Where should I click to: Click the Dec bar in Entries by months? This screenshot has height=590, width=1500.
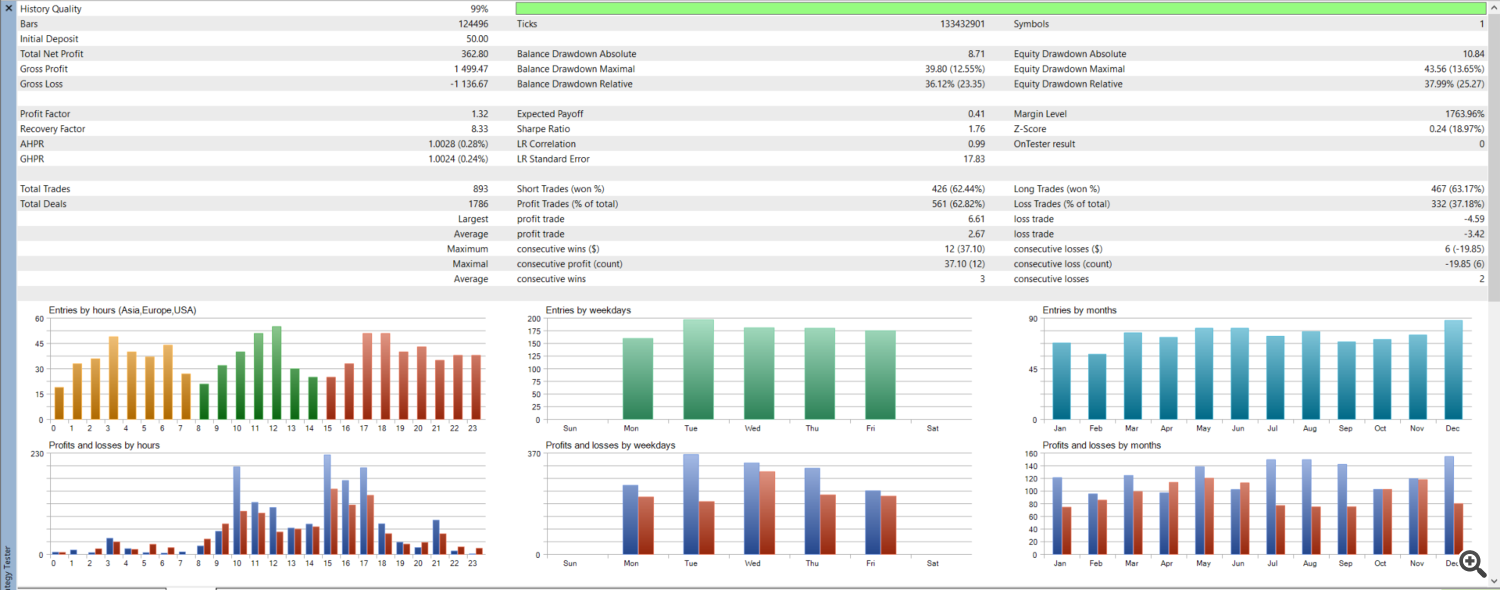pos(1452,370)
